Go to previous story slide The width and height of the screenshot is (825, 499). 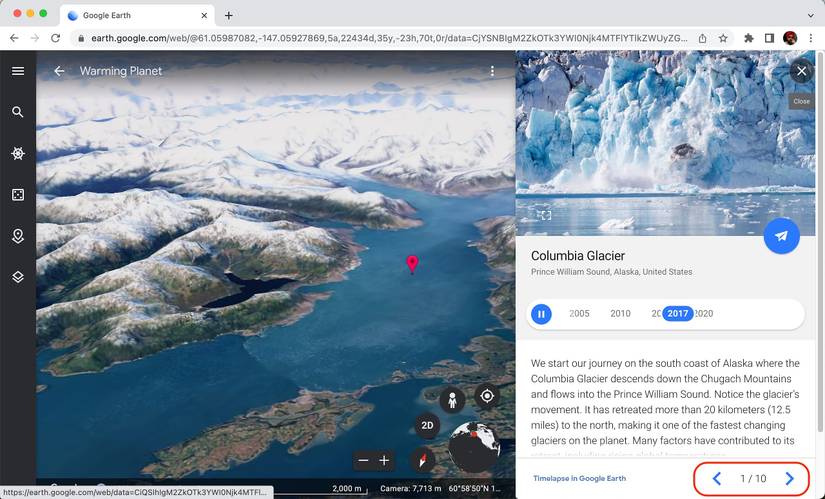pos(717,478)
